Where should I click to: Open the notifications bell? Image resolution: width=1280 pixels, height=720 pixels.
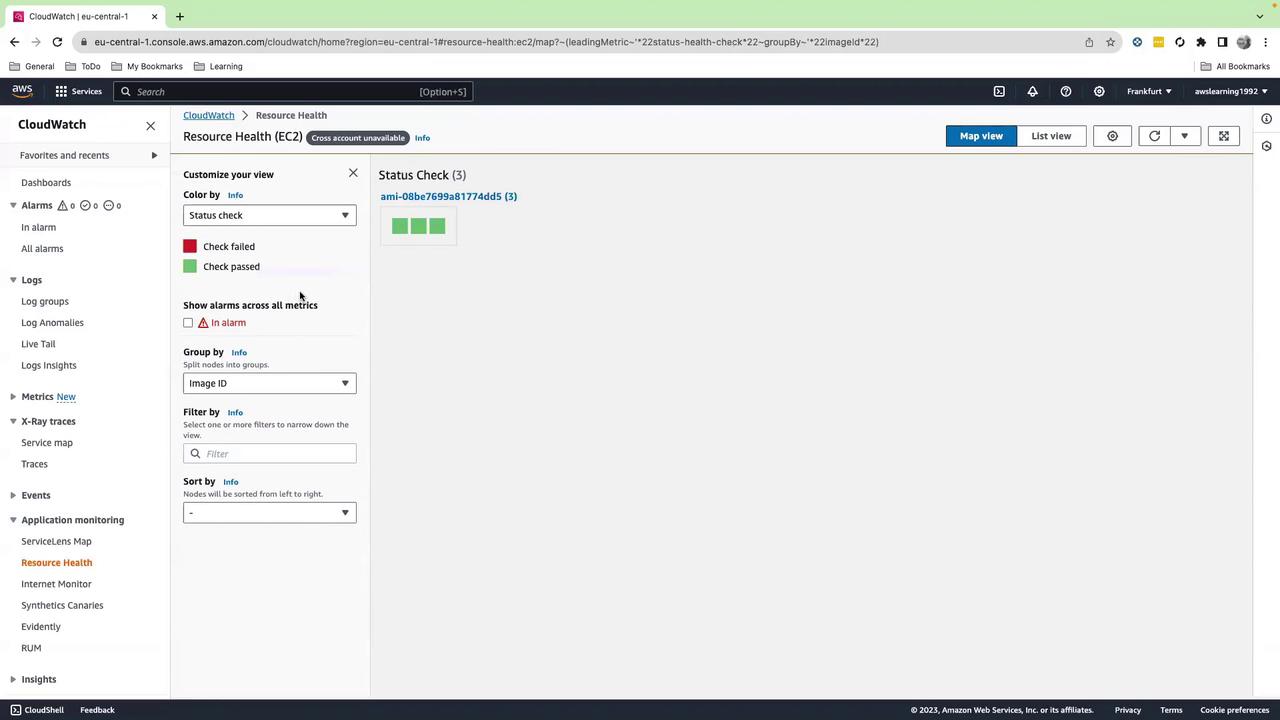tap(1032, 91)
